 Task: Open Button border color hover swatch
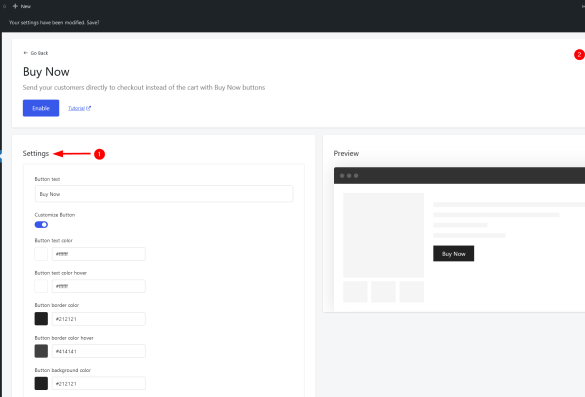click(41, 351)
